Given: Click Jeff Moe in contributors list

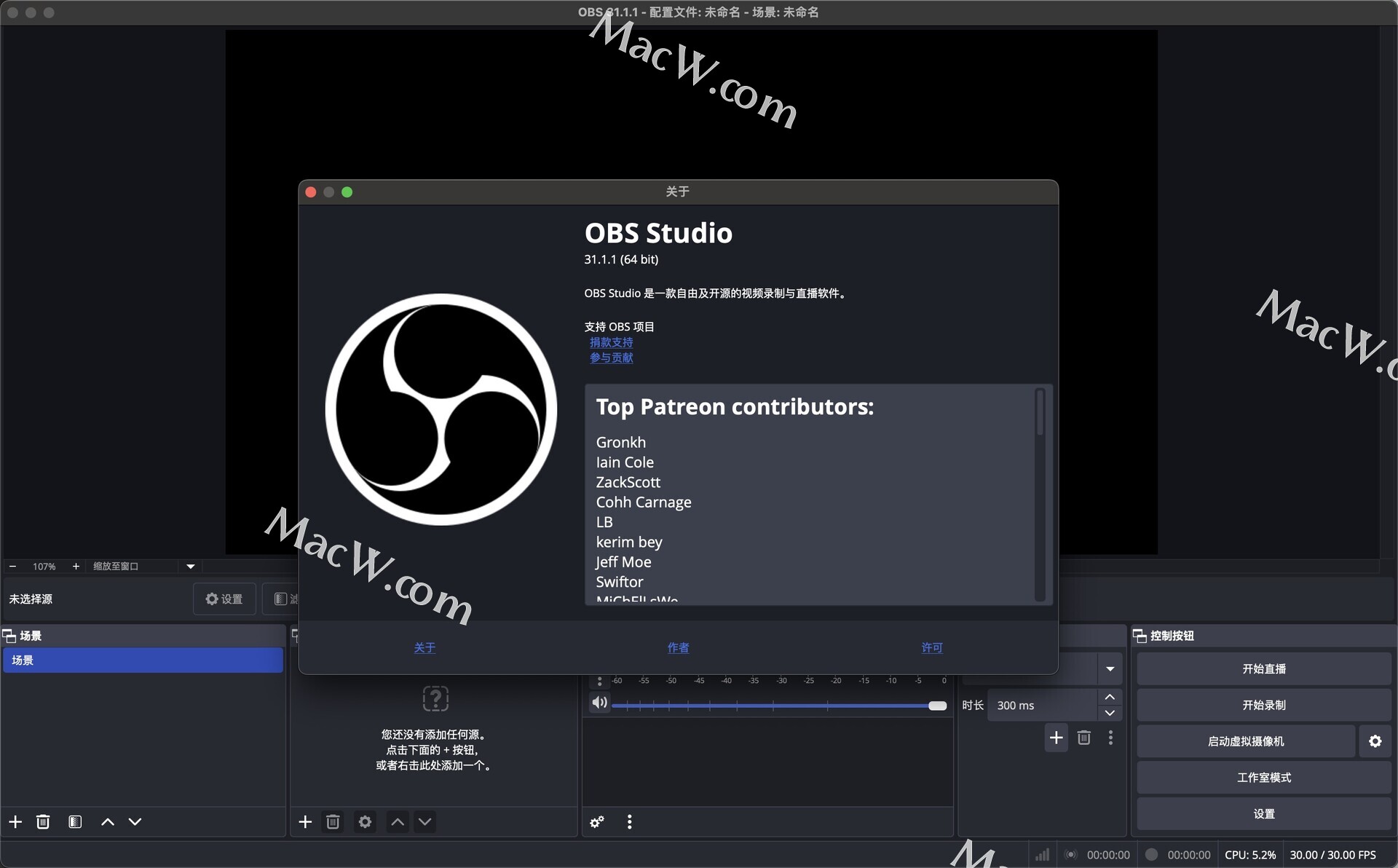Looking at the screenshot, I should pyautogui.click(x=623, y=561).
